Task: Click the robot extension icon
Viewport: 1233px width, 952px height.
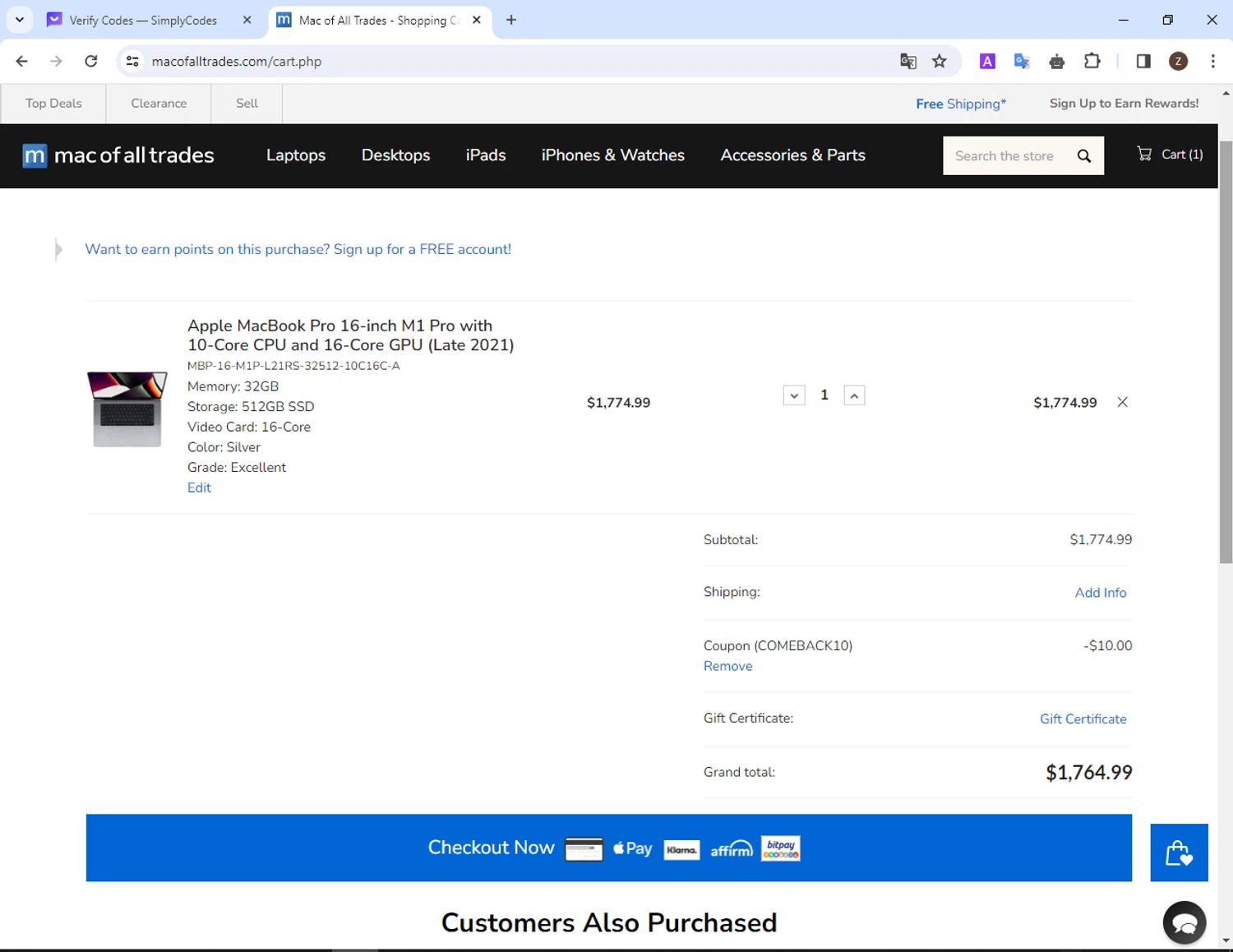Action: pyautogui.click(x=1057, y=61)
